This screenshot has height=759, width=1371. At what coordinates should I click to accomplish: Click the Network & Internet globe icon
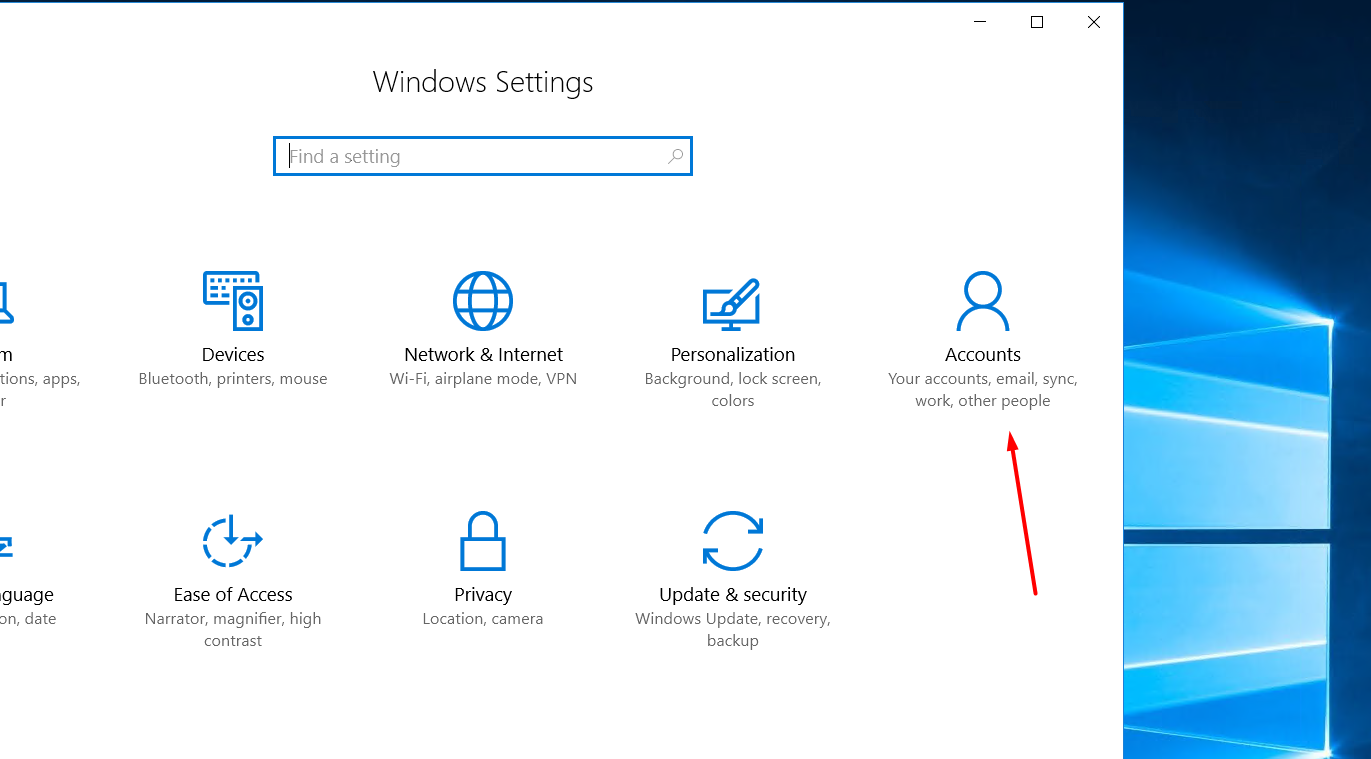coord(483,299)
